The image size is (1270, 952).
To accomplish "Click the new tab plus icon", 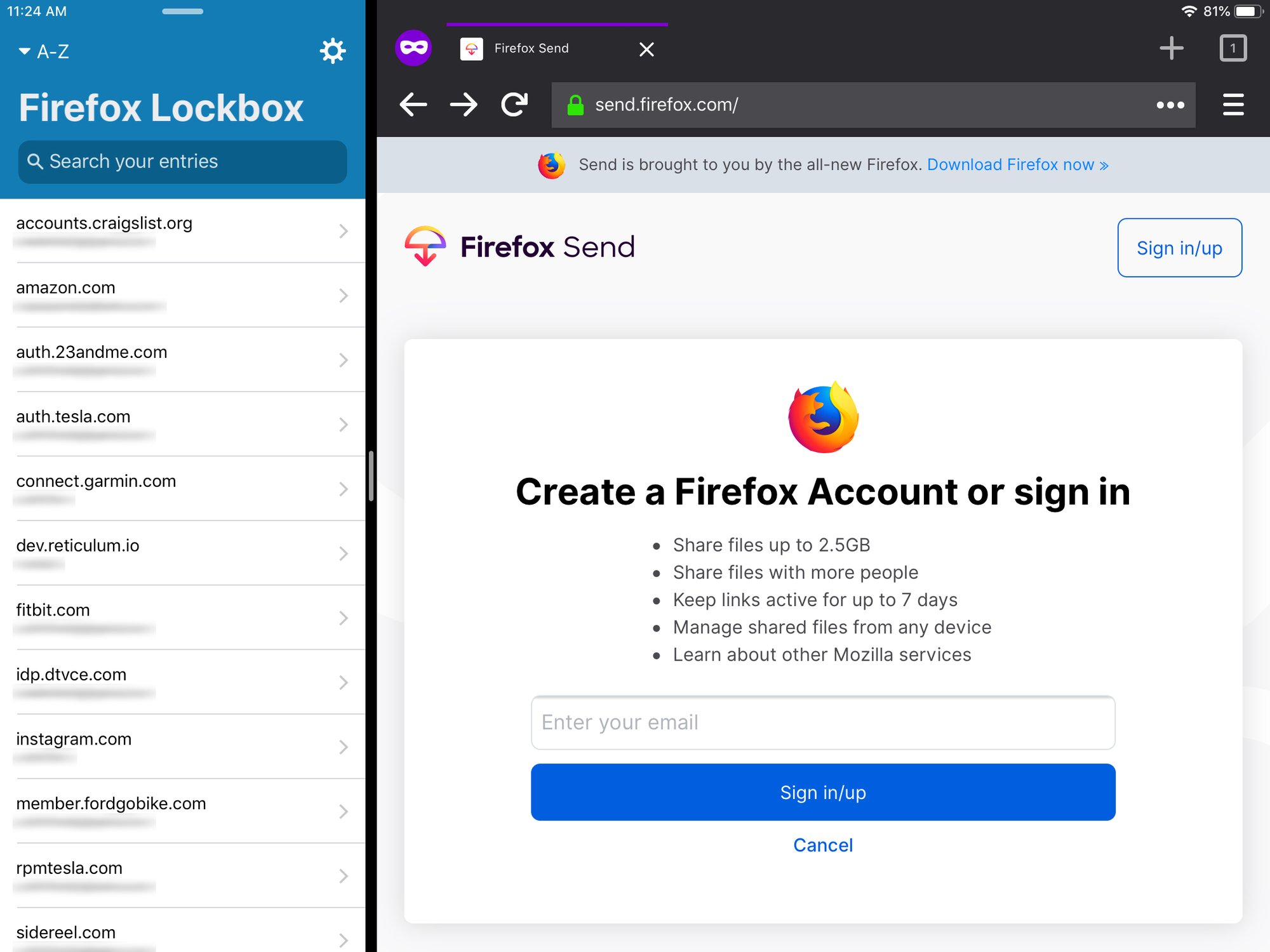I will tap(1171, 47).
